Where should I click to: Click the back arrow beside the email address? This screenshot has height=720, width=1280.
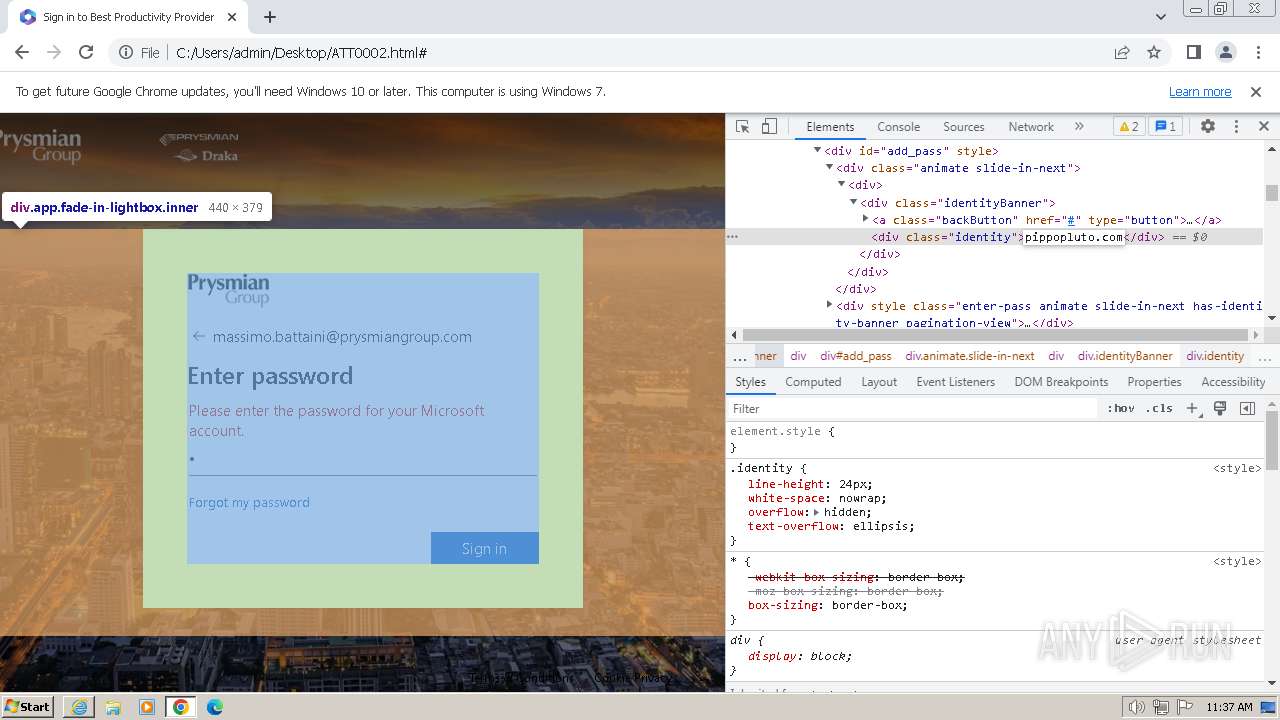point(198,336)
